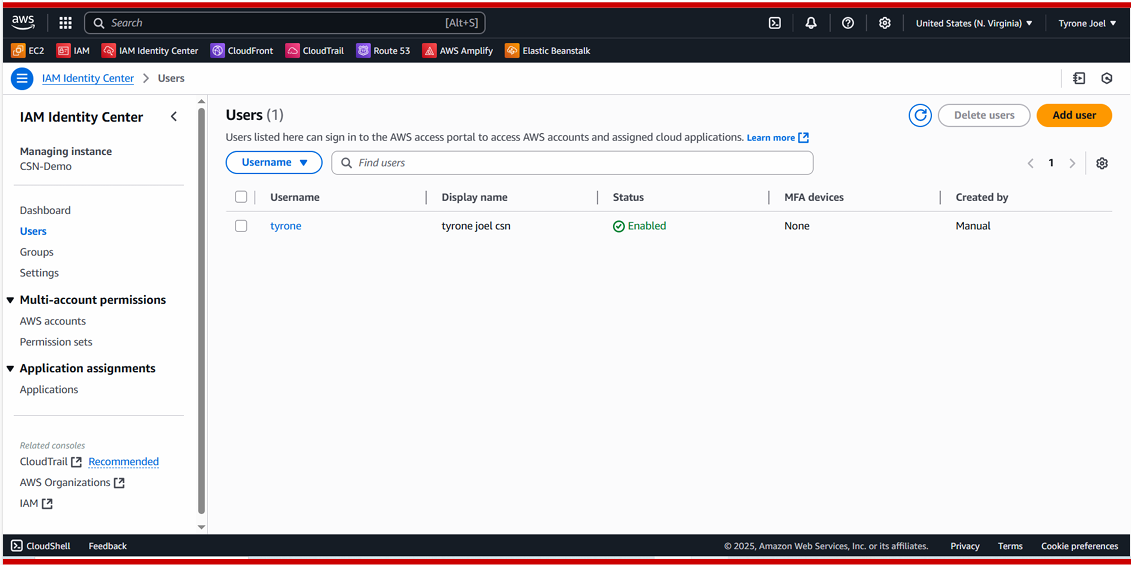This screenshot has width=1131, height=565.
Task: Collapse the Multi-account permissions section
Action: [x=11, y=300]
